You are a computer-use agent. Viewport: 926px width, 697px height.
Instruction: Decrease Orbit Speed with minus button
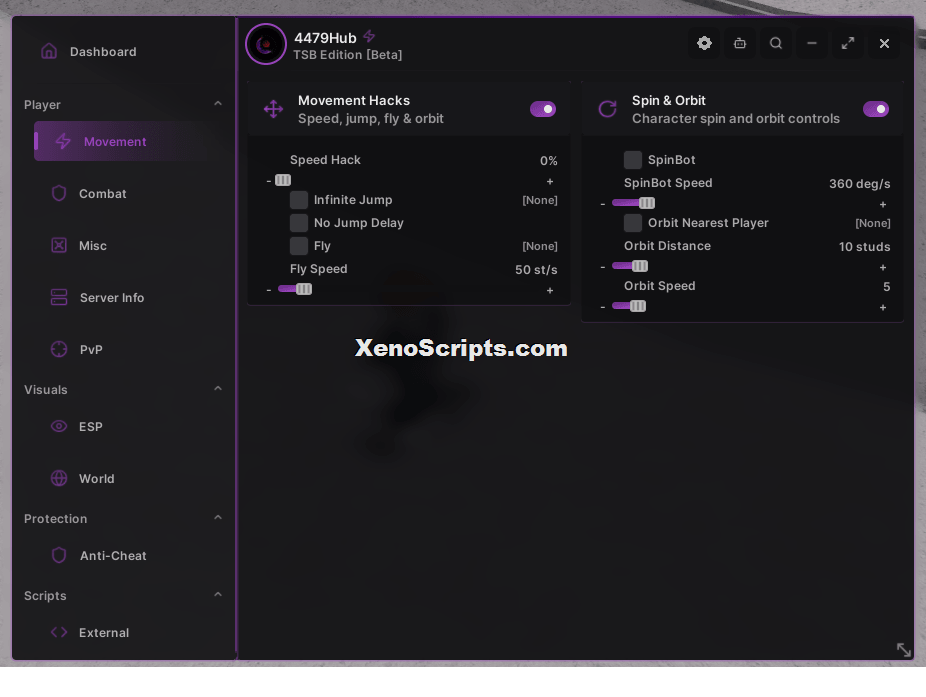602,307
